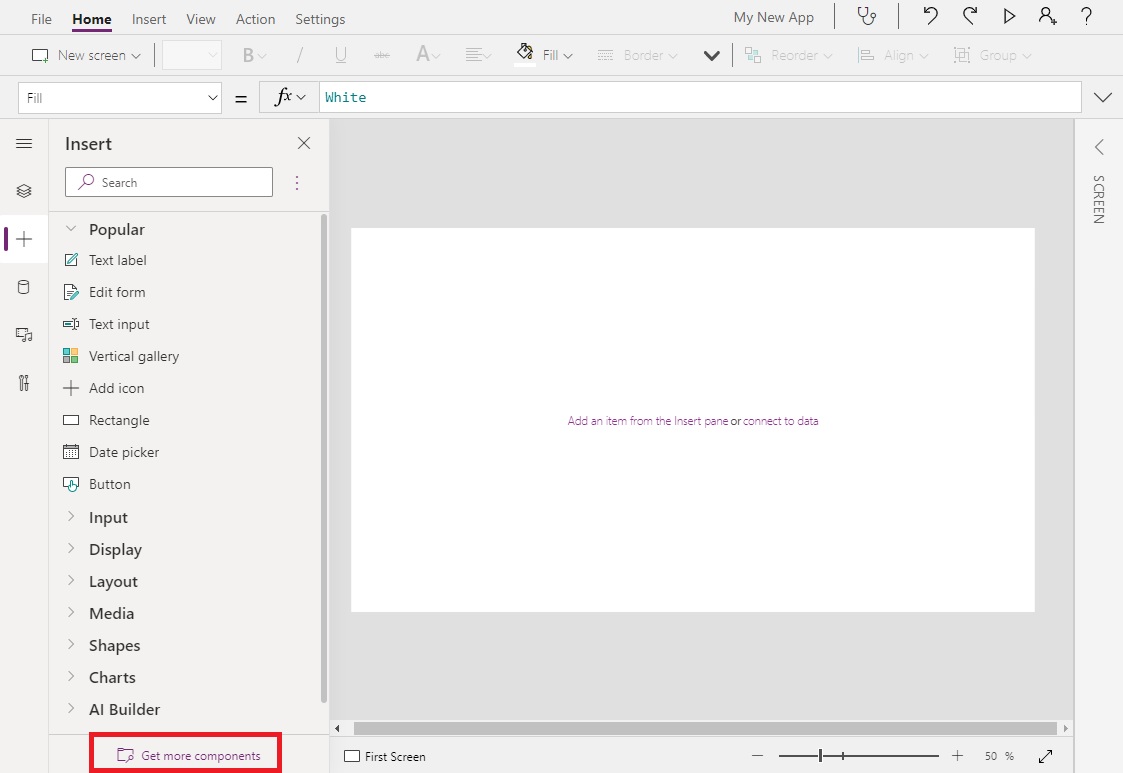Adjust the zoom slider handle
The width and height of the screenshot is (1123, 773).
point(821,756)
